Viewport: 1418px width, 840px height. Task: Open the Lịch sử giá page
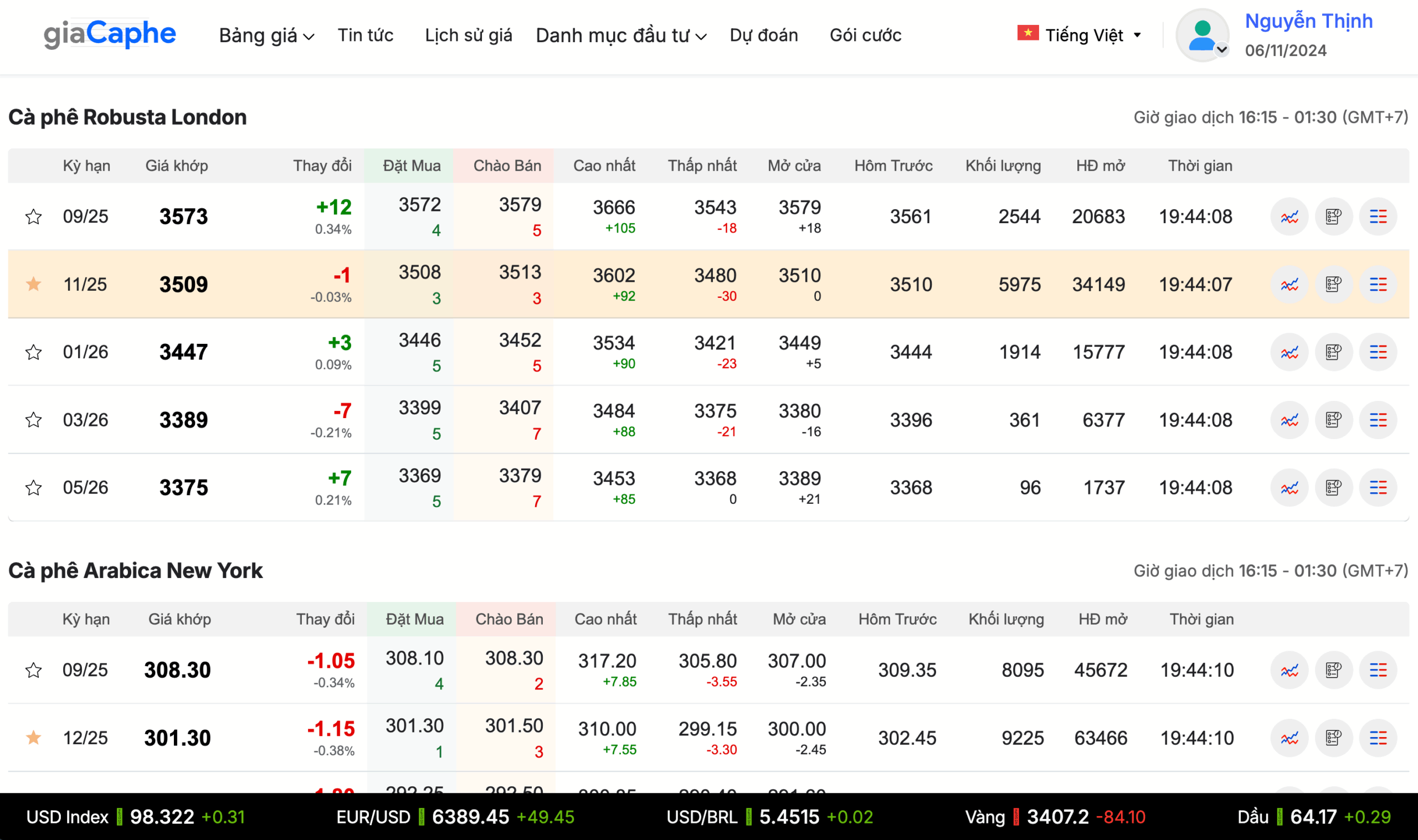click(468, 35)
